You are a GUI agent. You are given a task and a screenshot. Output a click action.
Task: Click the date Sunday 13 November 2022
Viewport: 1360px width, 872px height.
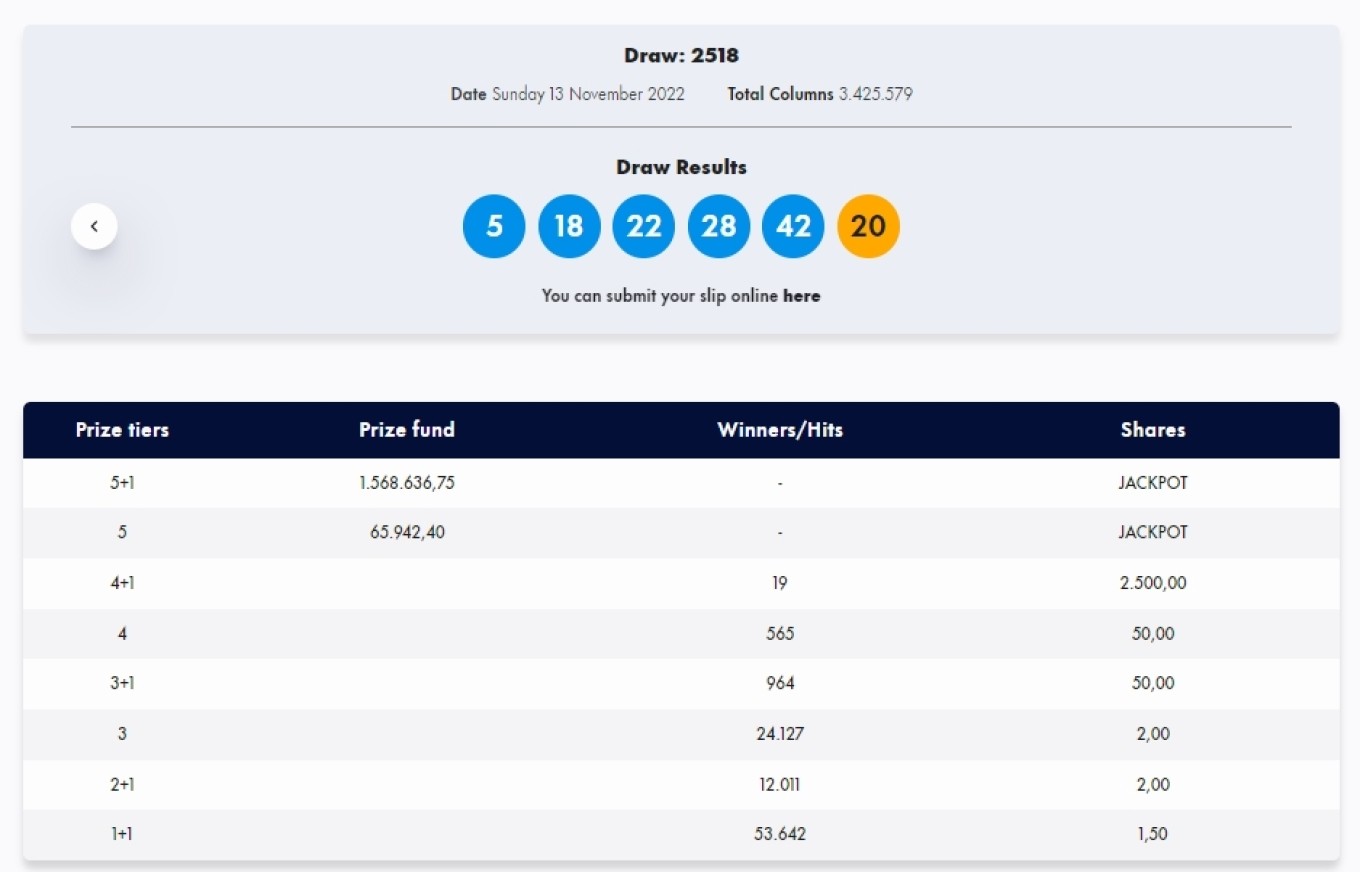(588, 94)
